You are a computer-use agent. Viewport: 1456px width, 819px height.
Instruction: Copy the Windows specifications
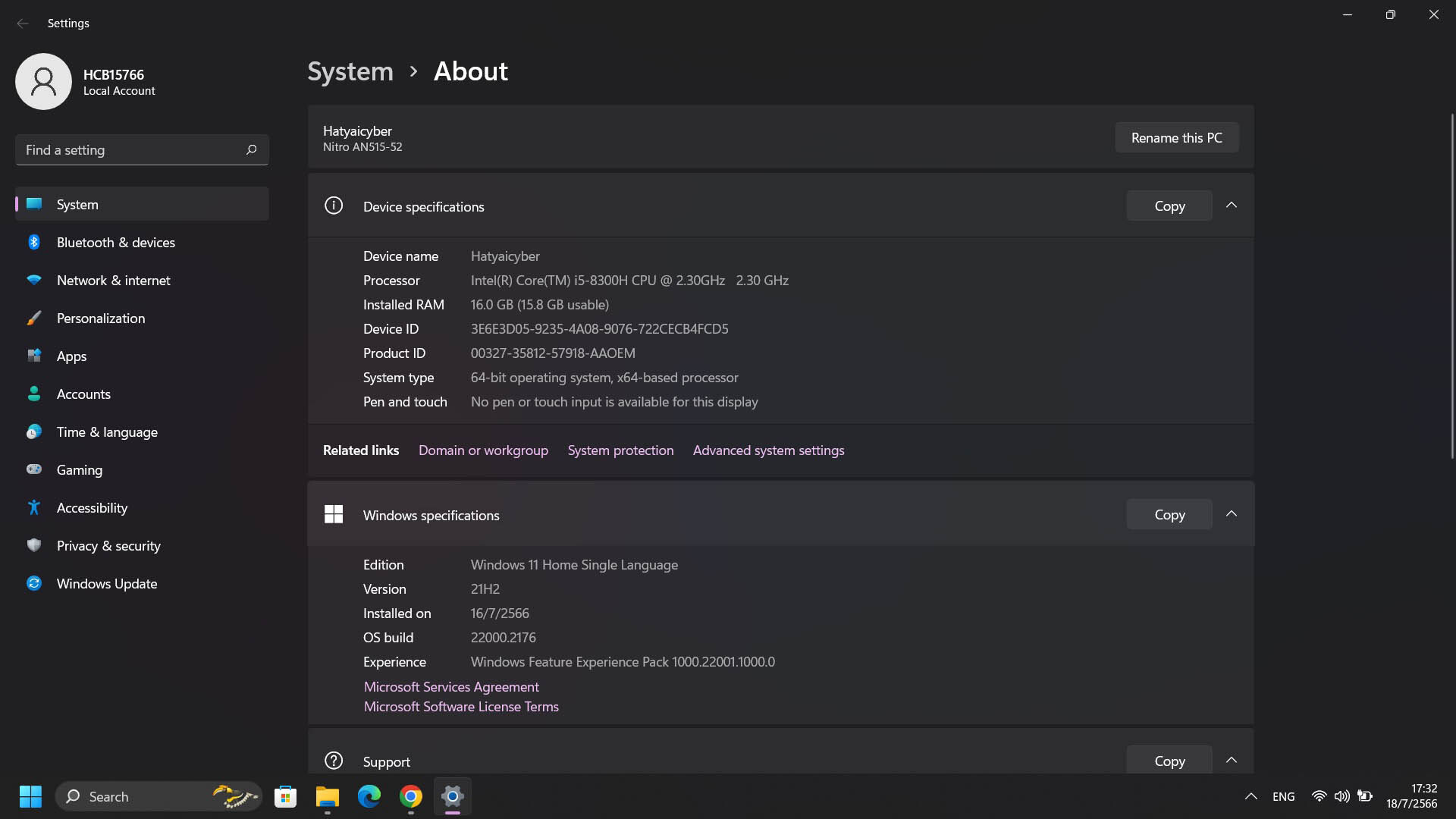point(1169,514)
